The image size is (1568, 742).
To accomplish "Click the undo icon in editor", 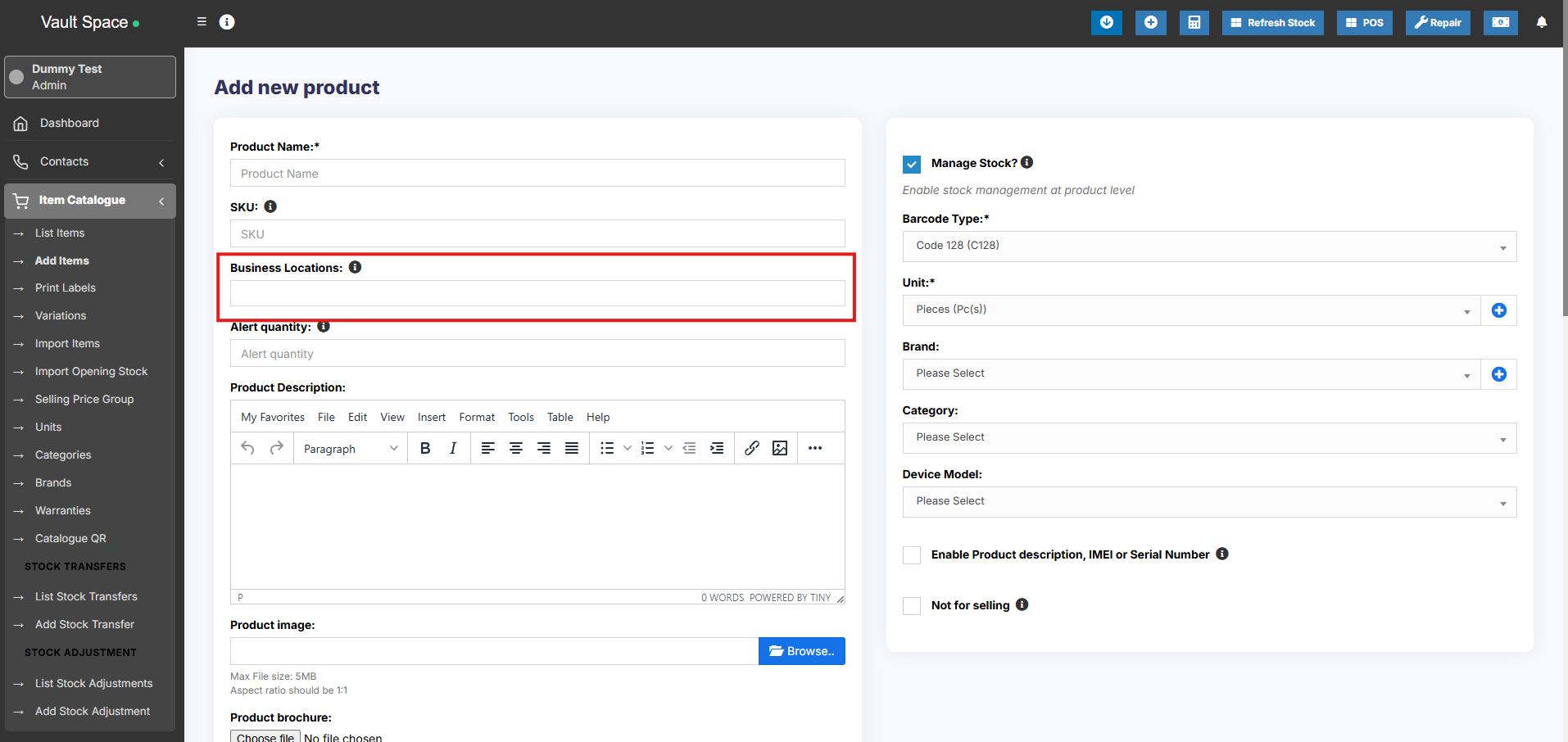I will pyautogui.click(x=247, y=448).
